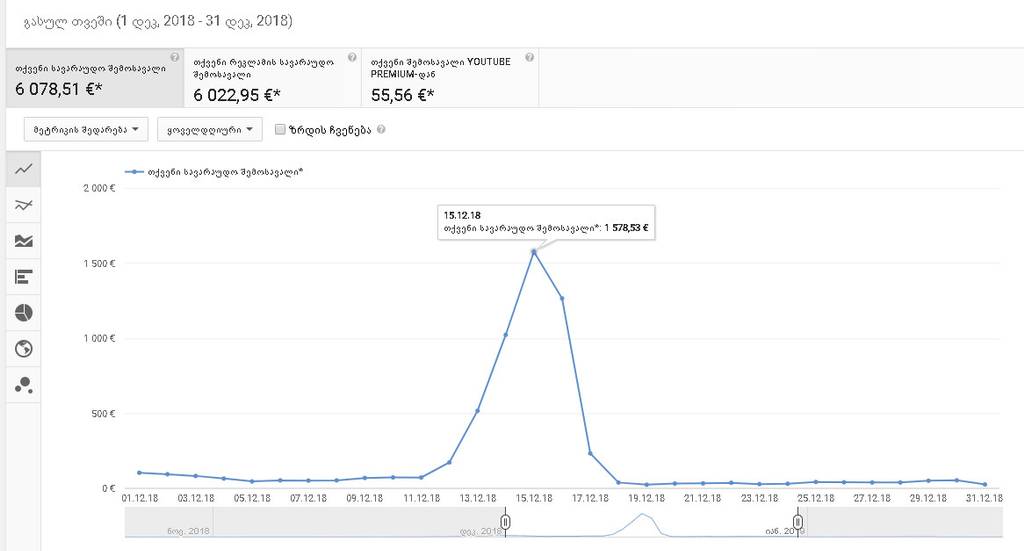Screen dimensions: 1024x551
Task: Click the tooltip value 1 578,53 €
Action: tap(626, 228)
